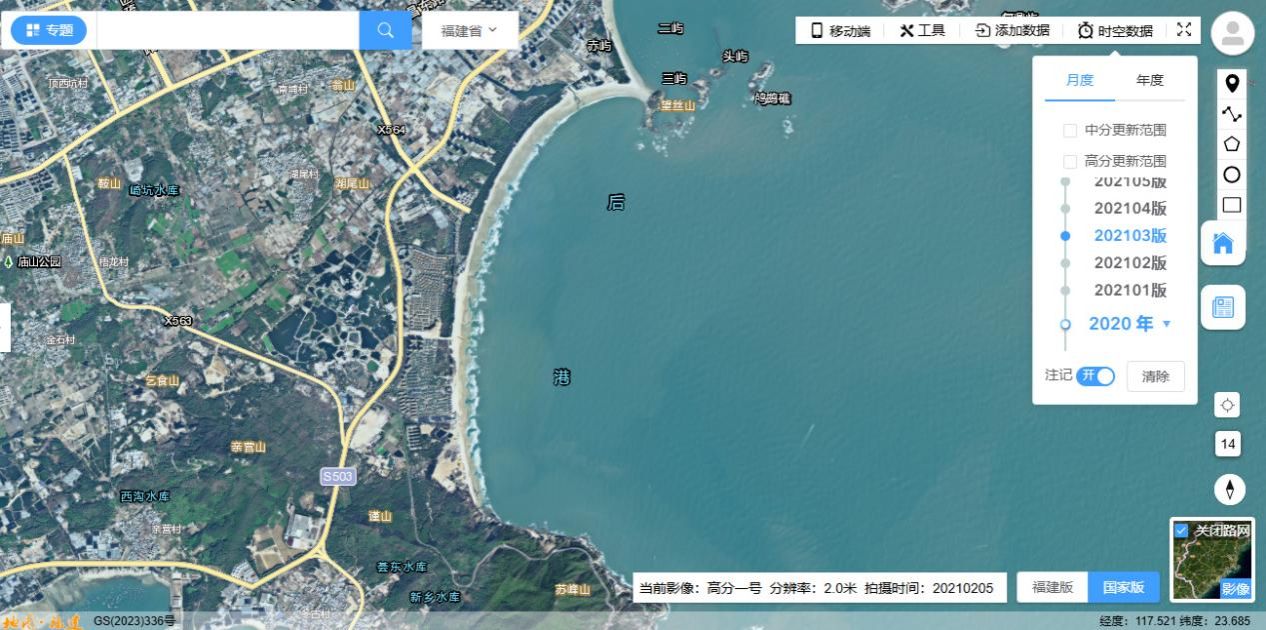The image size is (1266, 630).
Task: Select the circle drawing tool
Action: tap(1232, 174)
